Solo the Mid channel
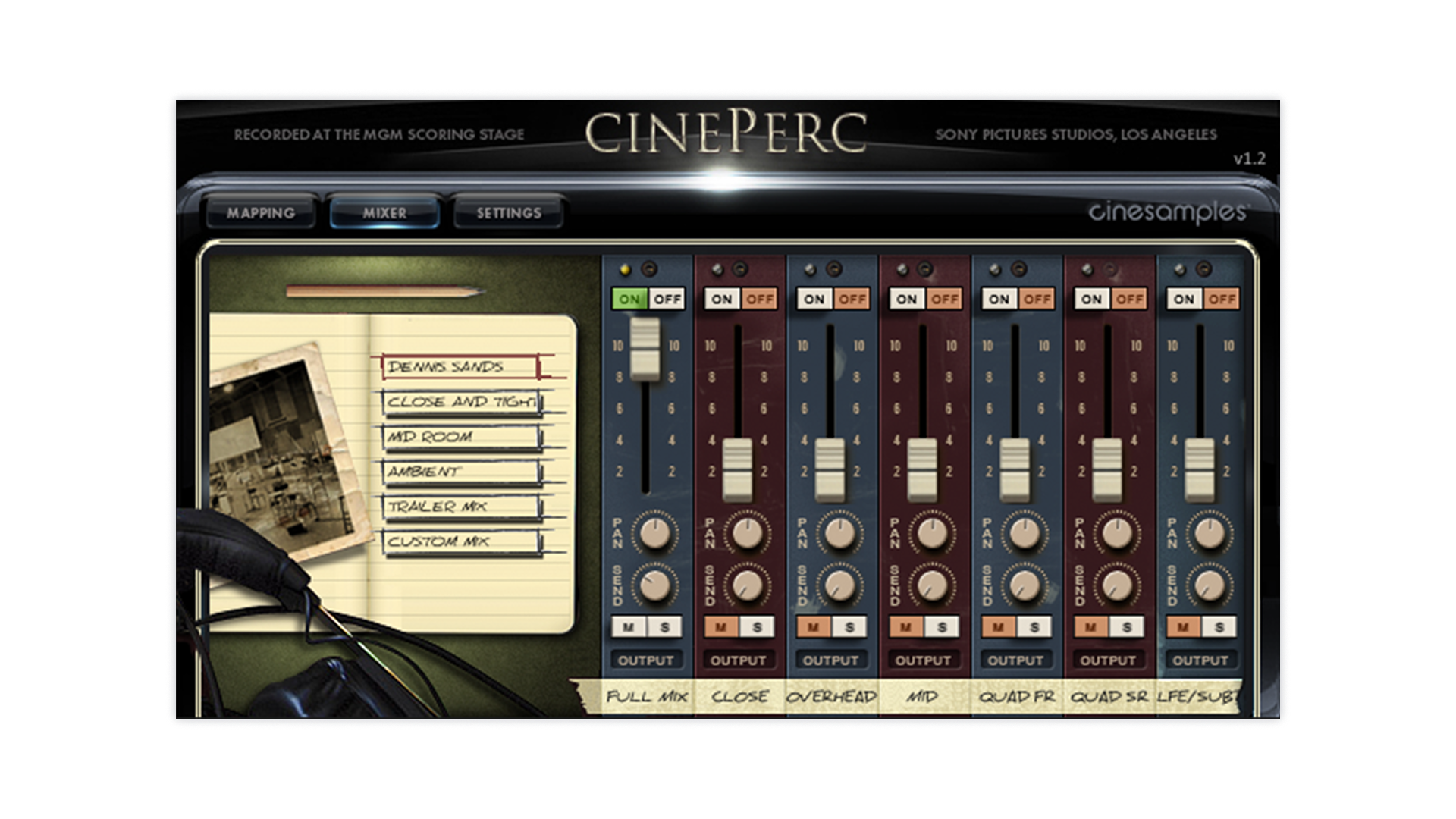This screenshot has height=819, width=1456. click(x=942, y=627)
